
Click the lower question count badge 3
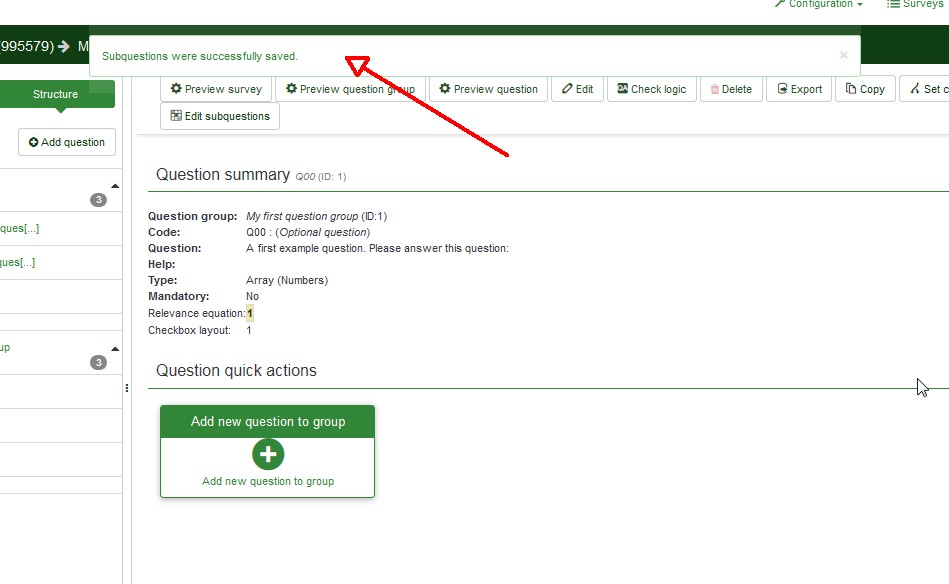tap(99, 363)
